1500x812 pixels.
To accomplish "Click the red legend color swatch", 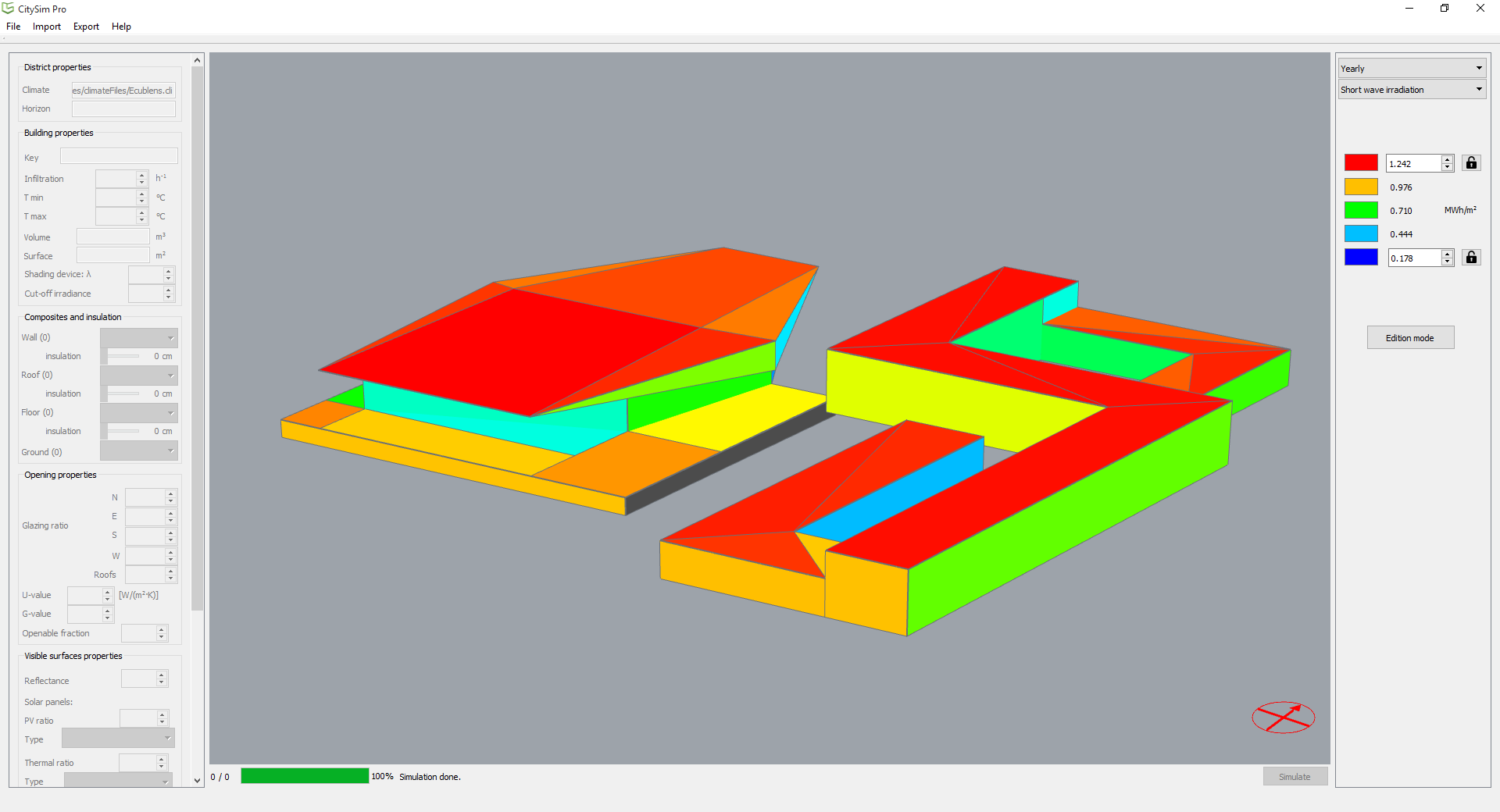I will [1360, 162].
